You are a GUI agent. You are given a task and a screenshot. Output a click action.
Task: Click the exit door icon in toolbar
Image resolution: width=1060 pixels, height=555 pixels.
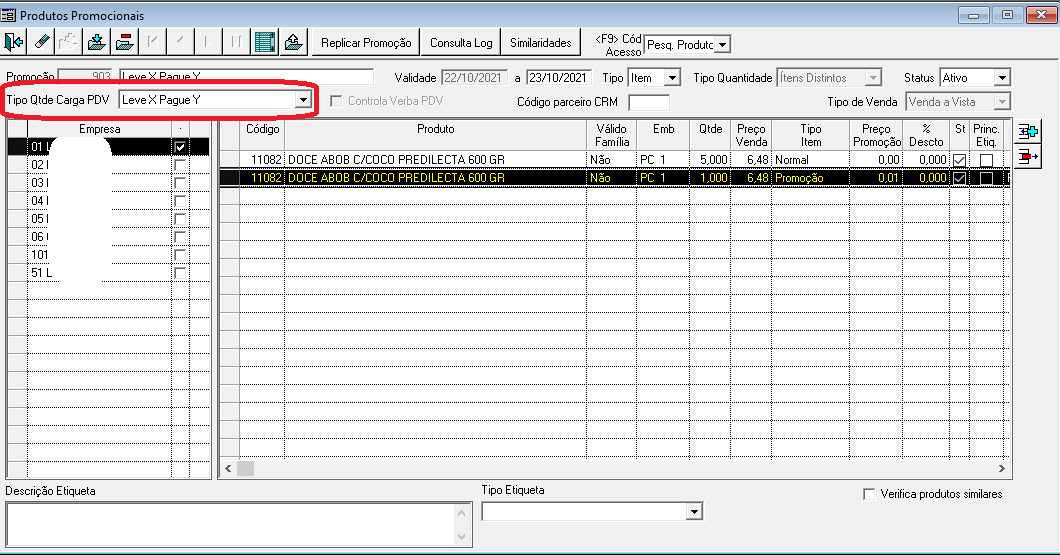[14, 42]
